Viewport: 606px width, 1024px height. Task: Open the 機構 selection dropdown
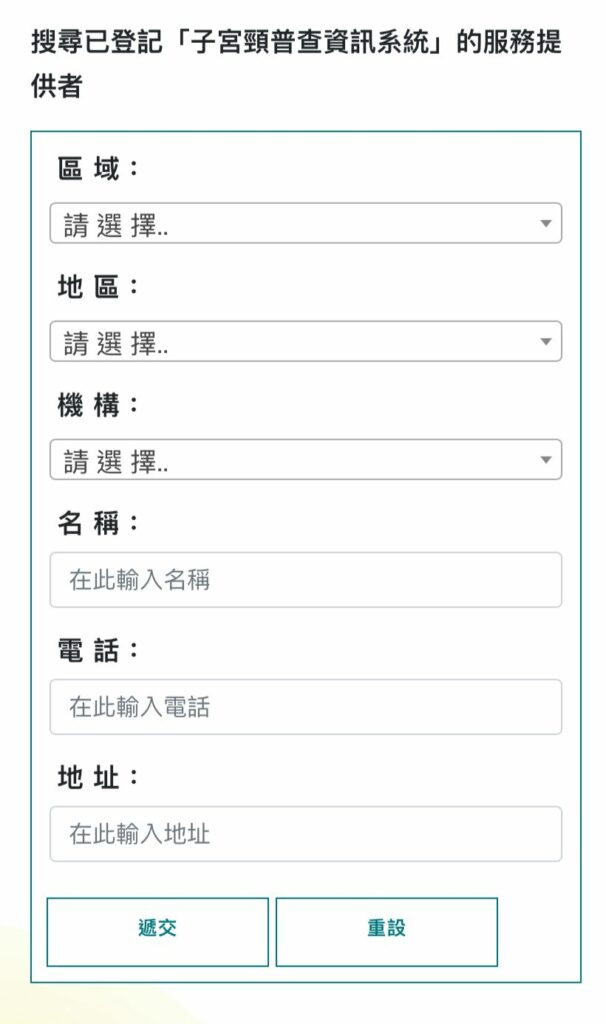pyautogui.click(x=303, y=461)
